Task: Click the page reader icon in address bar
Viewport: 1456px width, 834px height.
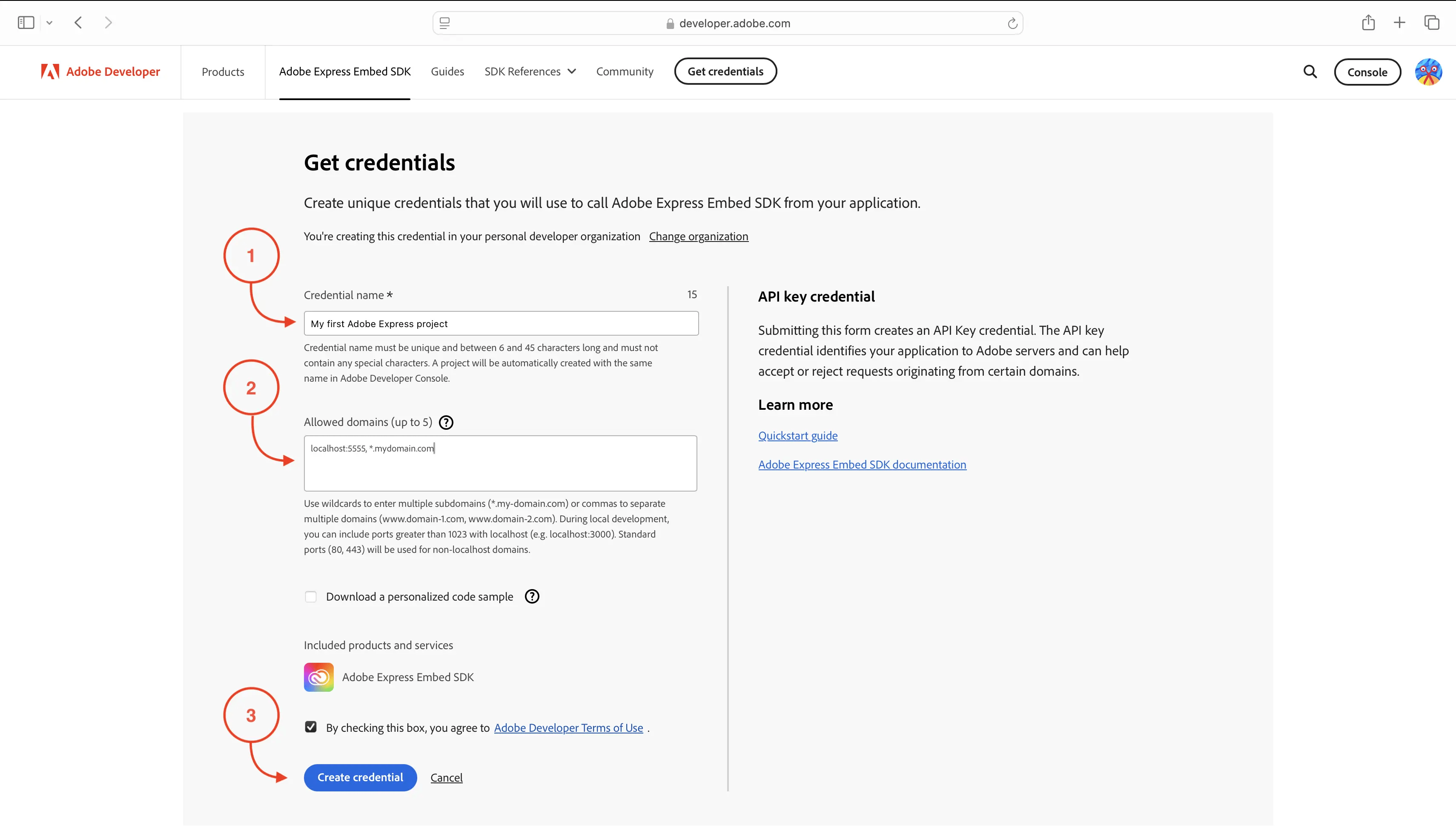Action: click(445, 23)
